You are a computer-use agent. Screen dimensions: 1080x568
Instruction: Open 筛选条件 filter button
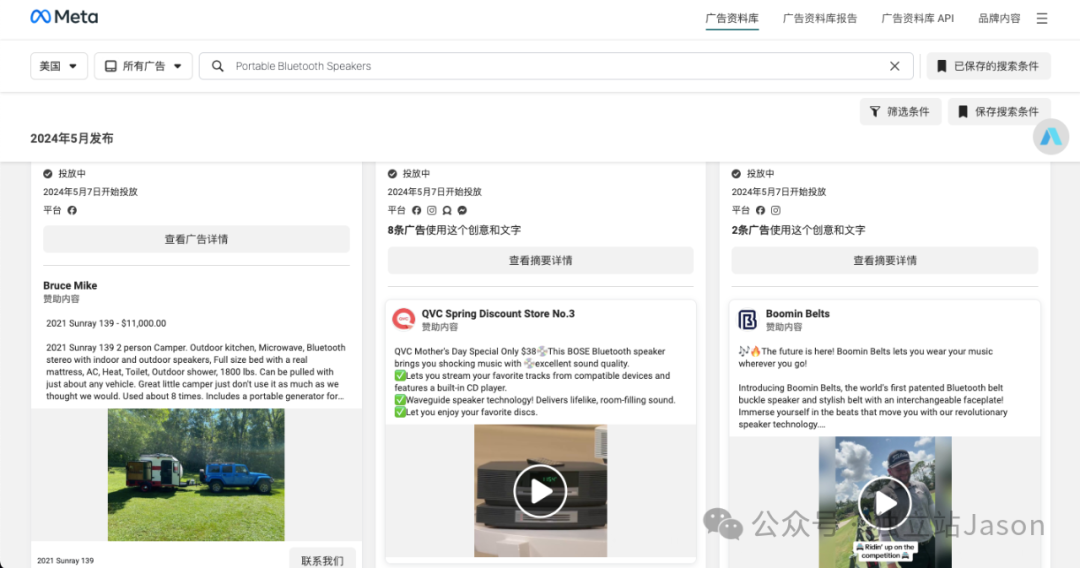click(x=900, y=112)
